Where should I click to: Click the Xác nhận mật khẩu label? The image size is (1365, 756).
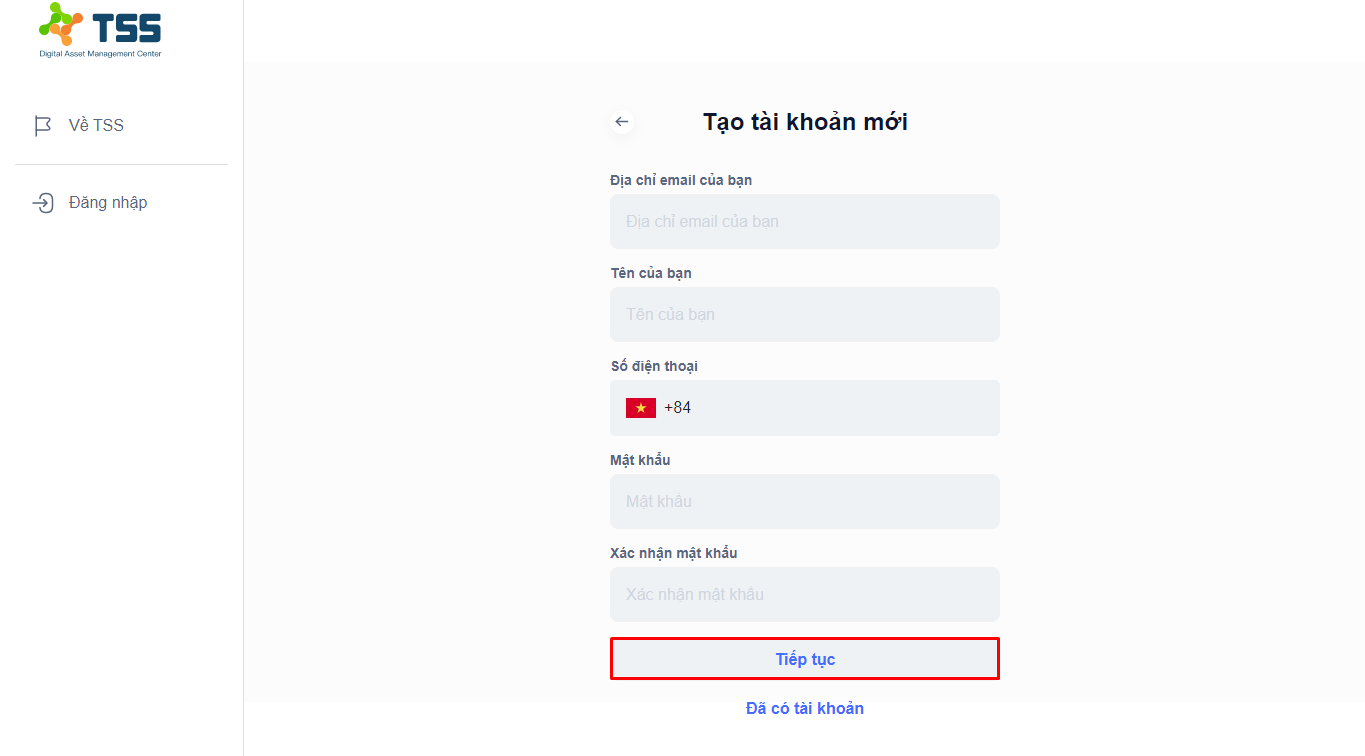(x=674, y=553)
